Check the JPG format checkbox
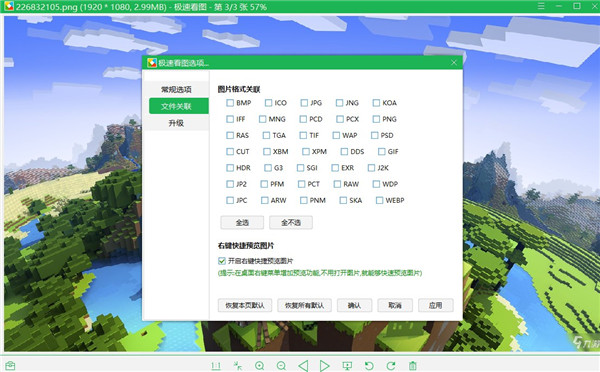 pyautogui.click(x=304, y=103)
